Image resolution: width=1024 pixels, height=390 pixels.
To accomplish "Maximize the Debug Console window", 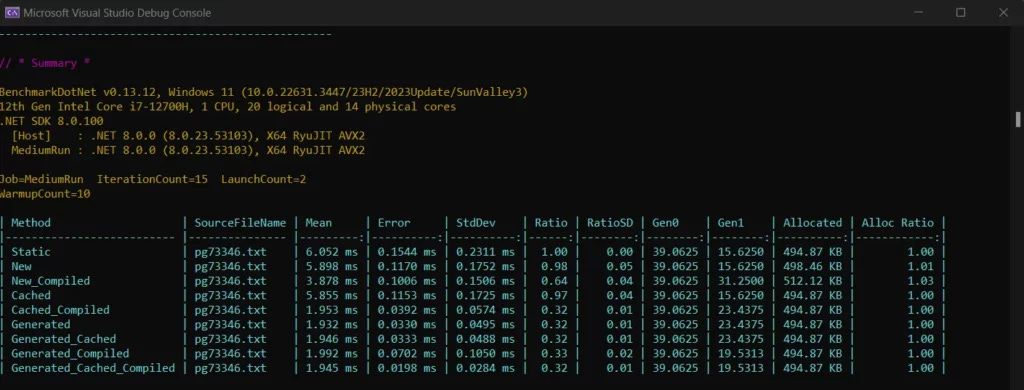I will point(961,12).
